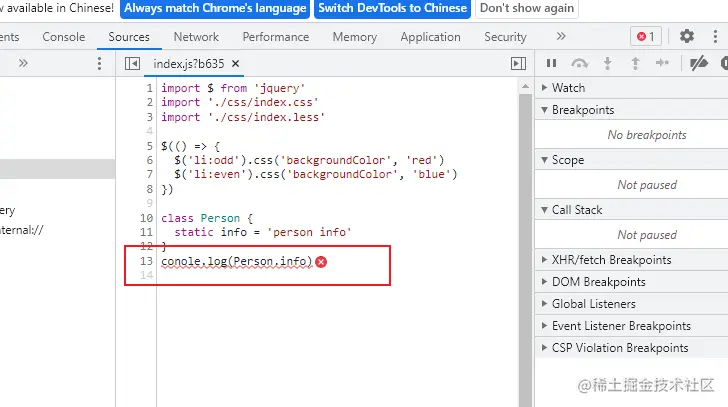Click "import $ from 'jquery'" line
Viewport: 728px width, 407px height.
tap(233, 88)
